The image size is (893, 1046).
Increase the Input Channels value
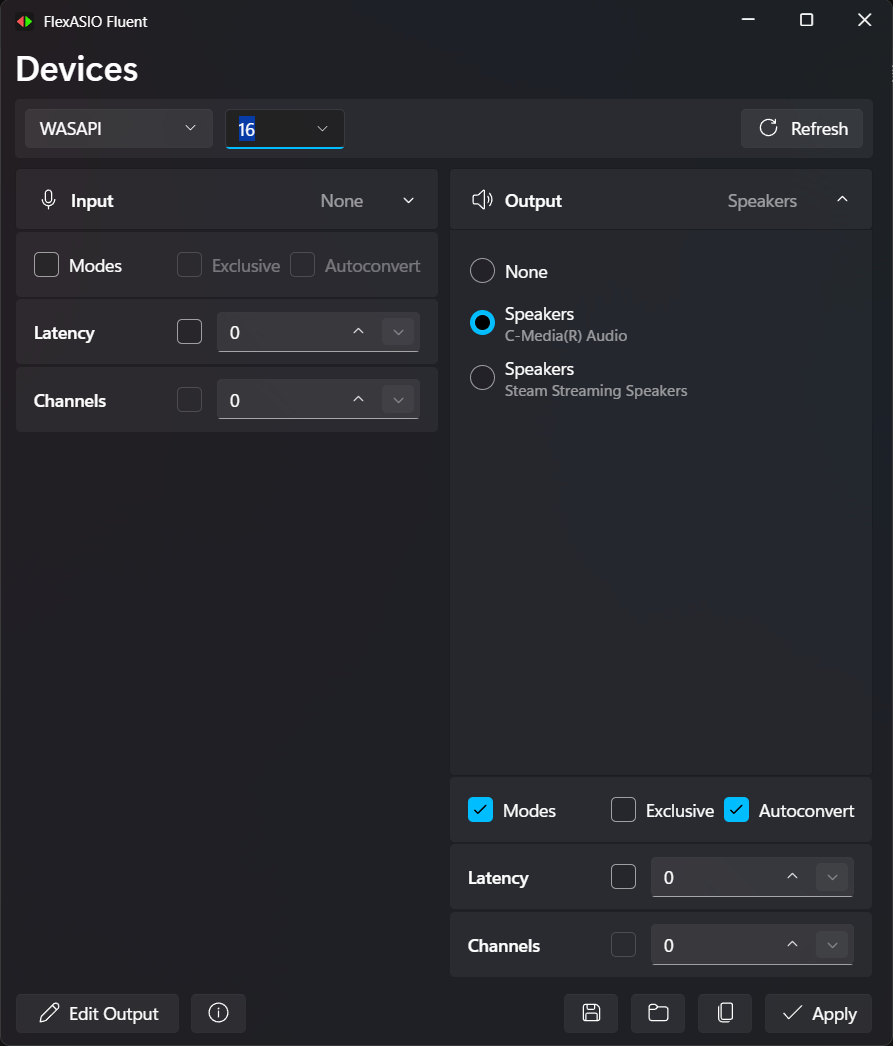point(358,400)
